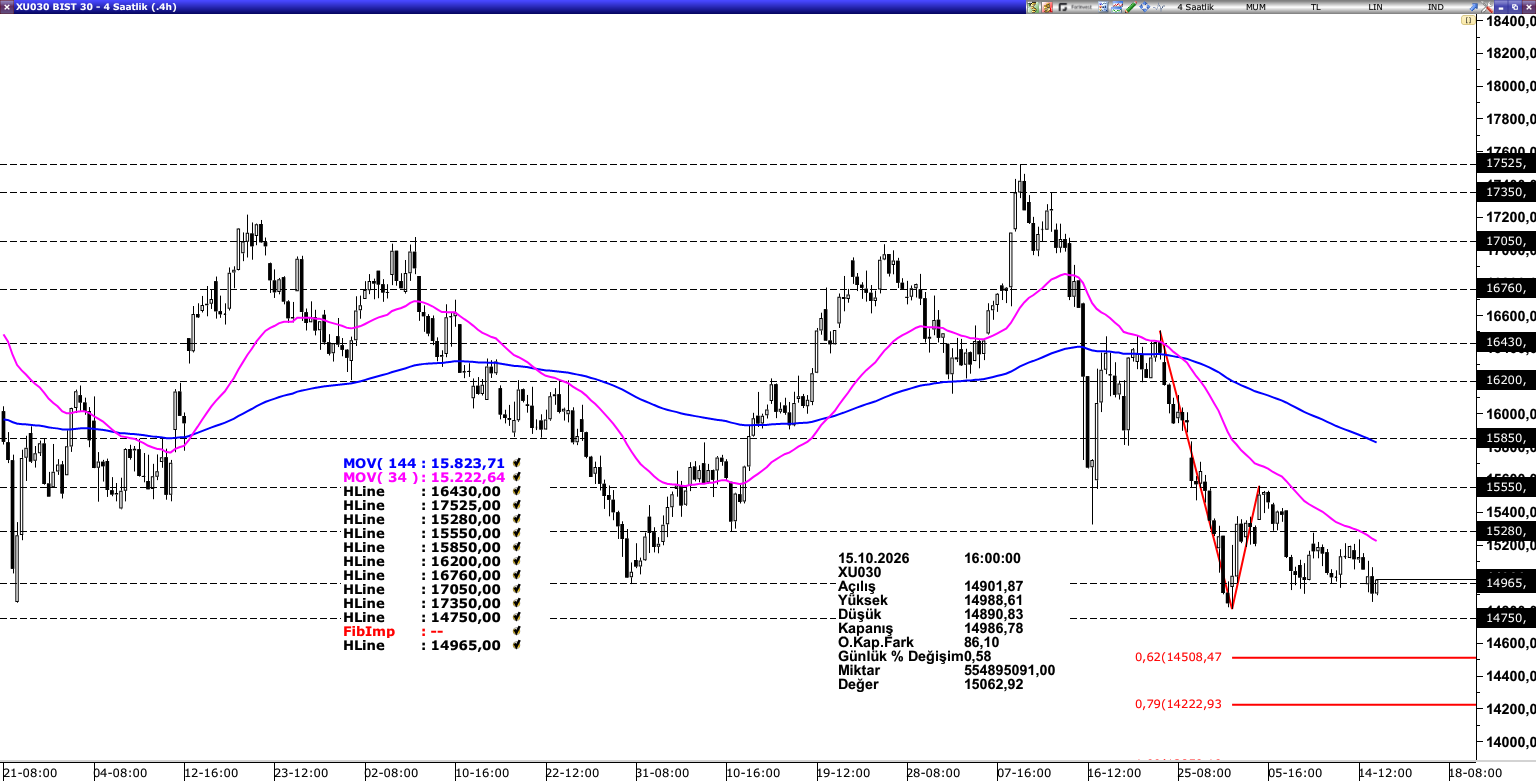This screenshot has width=1536, height=781.
Task: Click the Kapanış value 14986,78
Action: [993, 628]
